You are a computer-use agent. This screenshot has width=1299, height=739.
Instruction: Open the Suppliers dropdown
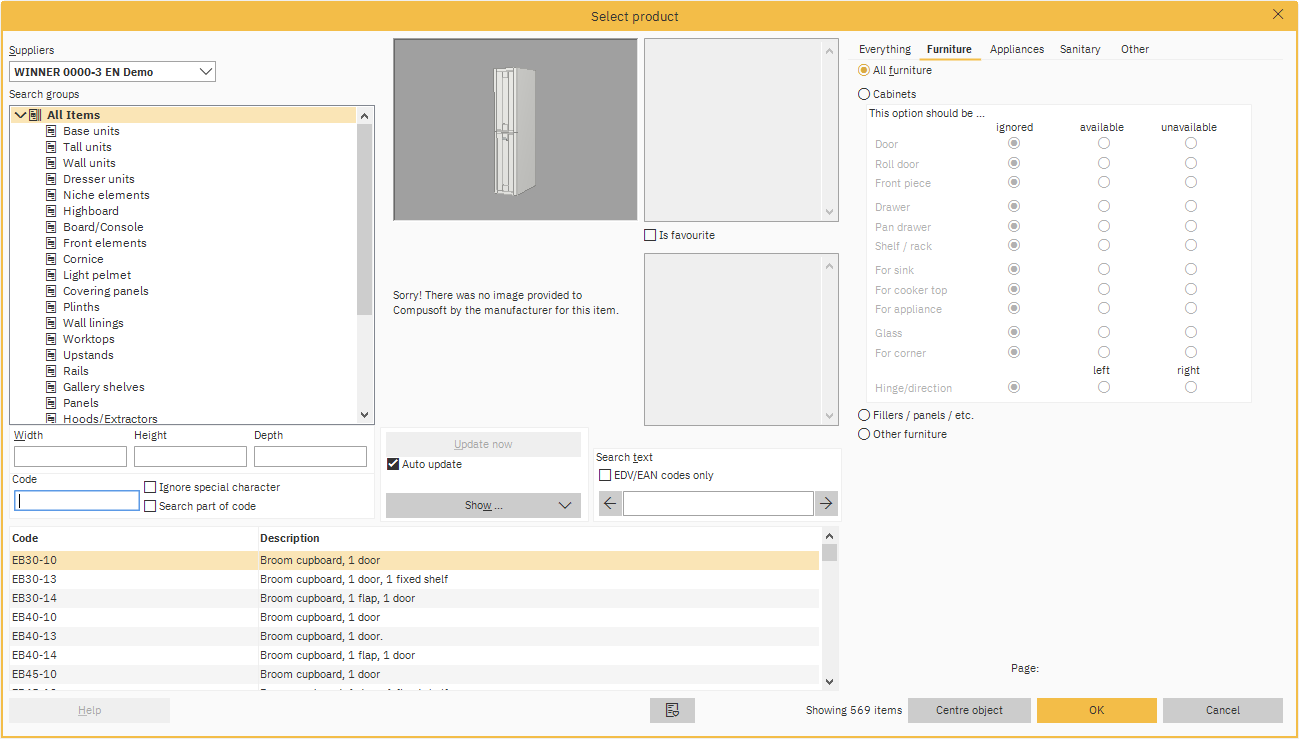(x=206, y=71)
